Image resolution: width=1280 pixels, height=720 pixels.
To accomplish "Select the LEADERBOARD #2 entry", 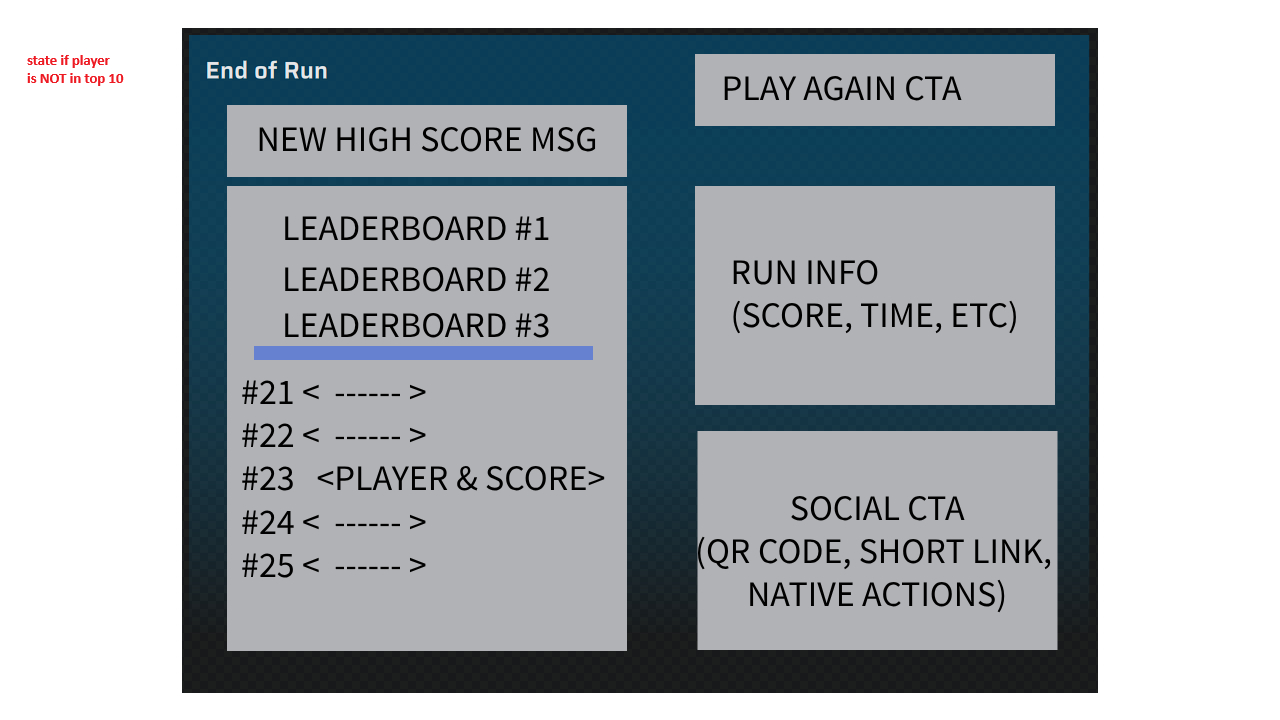I will 416,279.
